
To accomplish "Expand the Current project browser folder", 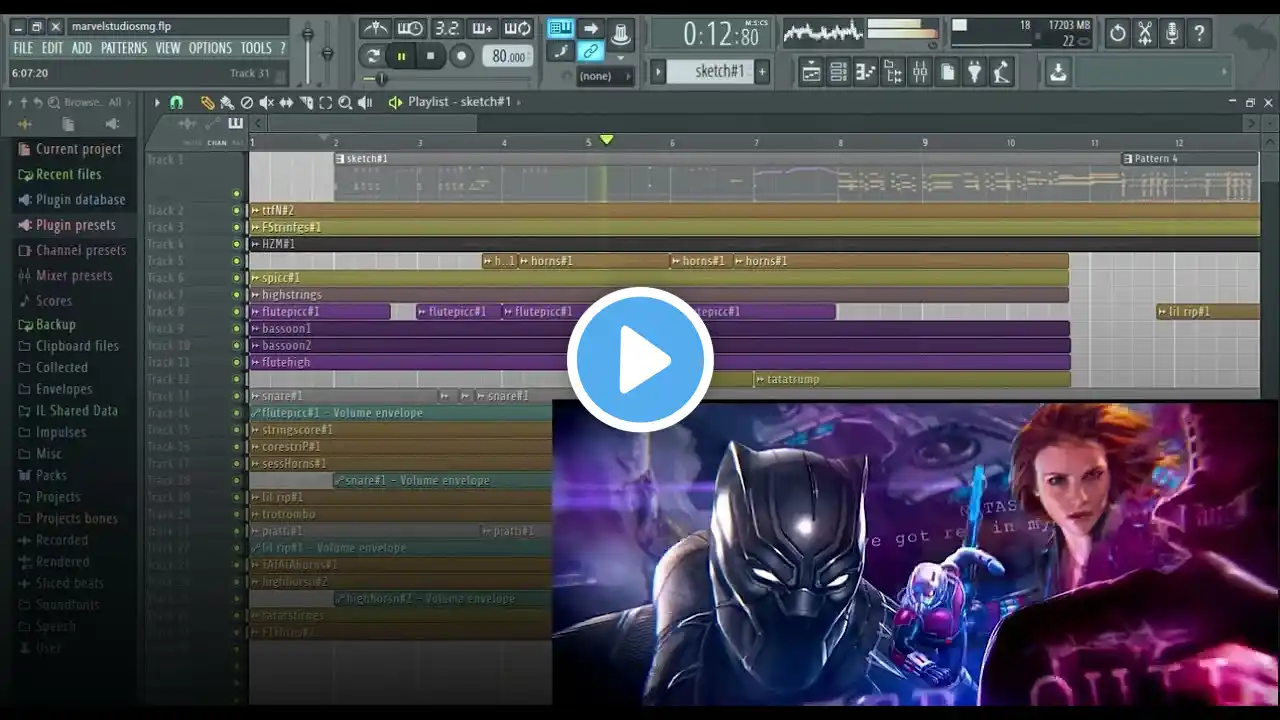I will [70, 149].
